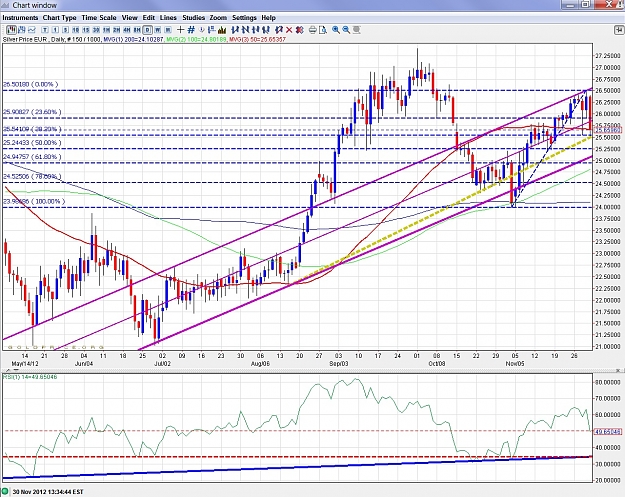This screenshot has height=497, width=625.
Task: Click the 25.24433 (50.00%) Fibonacci label
Action: click(x=32, y=143)
